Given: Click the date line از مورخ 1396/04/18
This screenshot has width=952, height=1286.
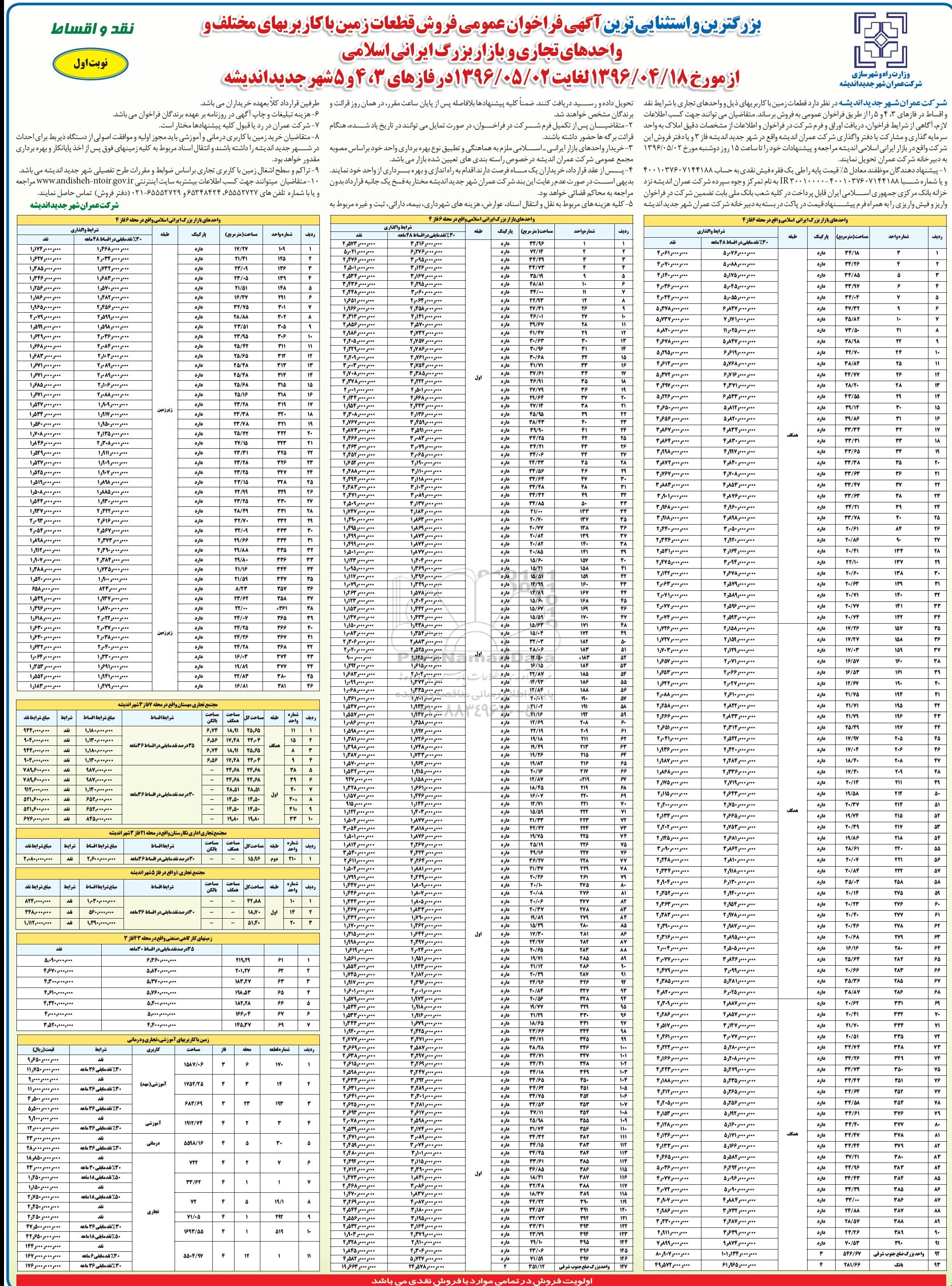Looking at the screenshot, I should click(x=482, y=77).
